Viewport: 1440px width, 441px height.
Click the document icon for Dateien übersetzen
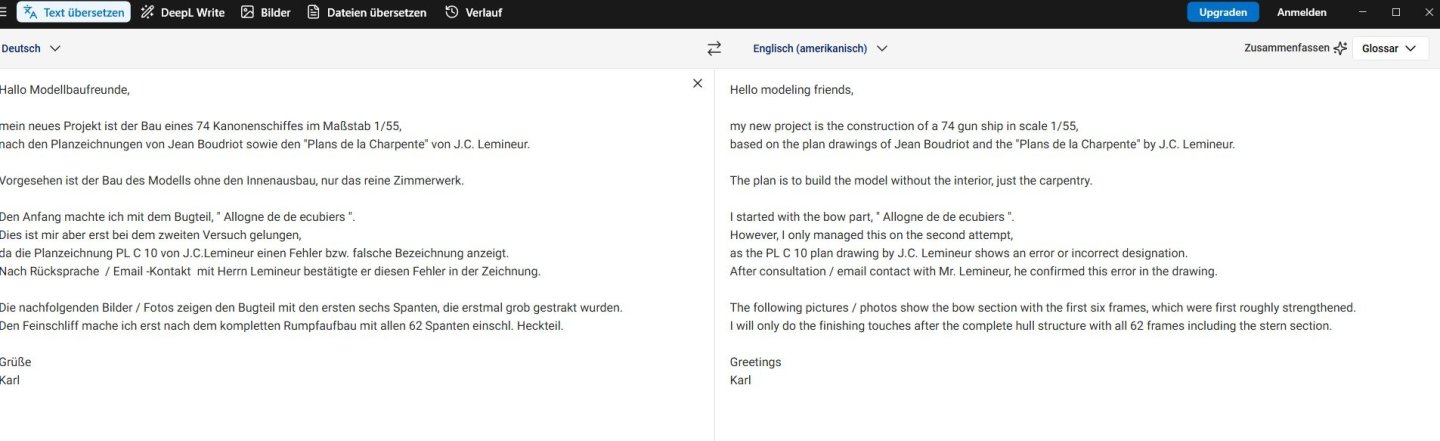point(314,12)
